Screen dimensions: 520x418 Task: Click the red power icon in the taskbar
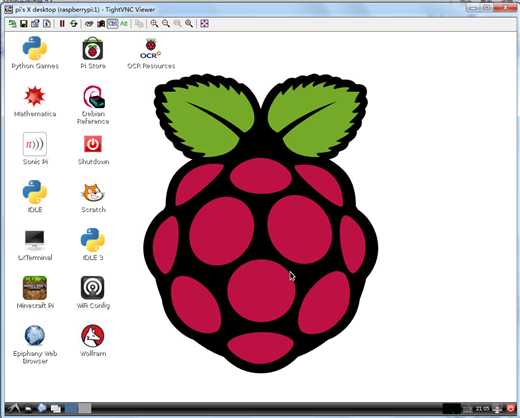pos(511,408)
